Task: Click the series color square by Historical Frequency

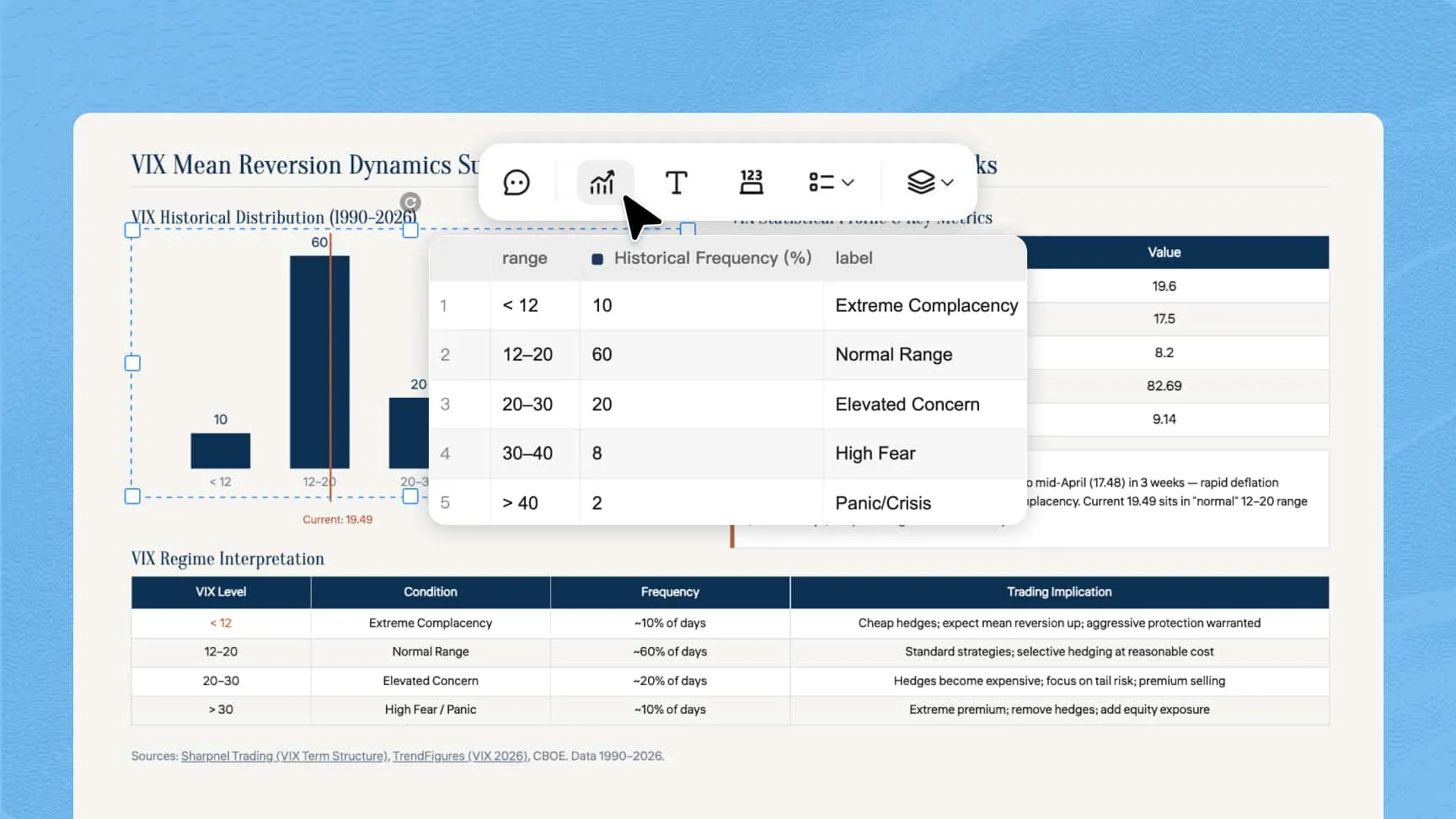Action: (597, 259)
